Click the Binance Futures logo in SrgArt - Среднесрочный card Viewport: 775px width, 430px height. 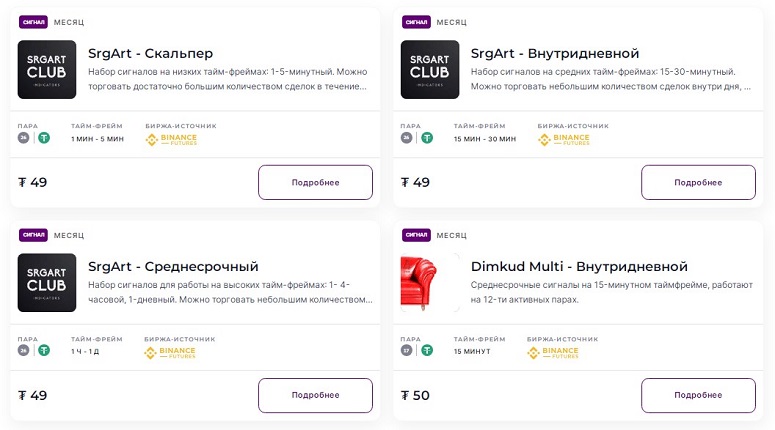tap(170, 352)
